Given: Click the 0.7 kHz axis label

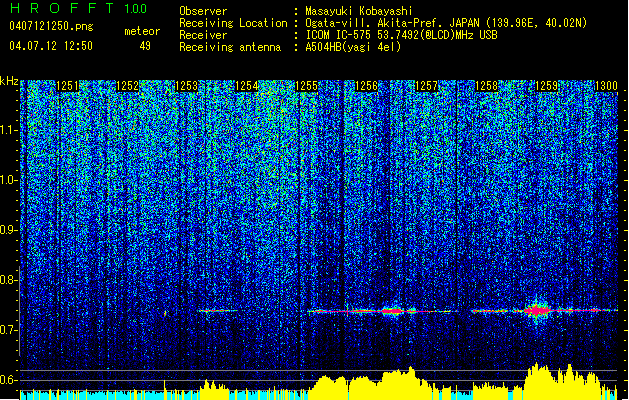Looking at the screenshot, I should pos(9,330).
